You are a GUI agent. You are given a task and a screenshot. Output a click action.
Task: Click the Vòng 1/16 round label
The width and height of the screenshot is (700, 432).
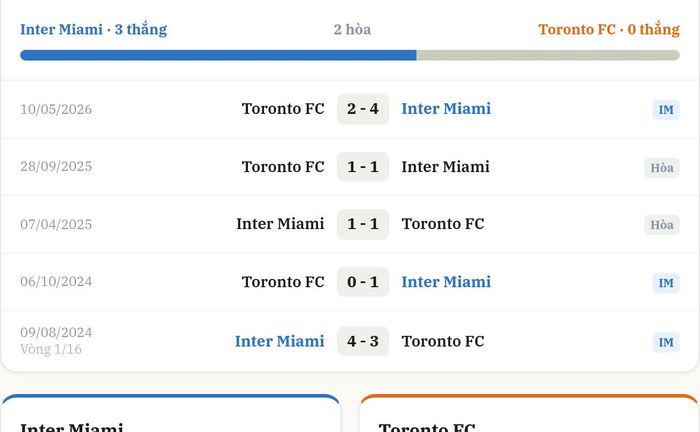(51, 349)
